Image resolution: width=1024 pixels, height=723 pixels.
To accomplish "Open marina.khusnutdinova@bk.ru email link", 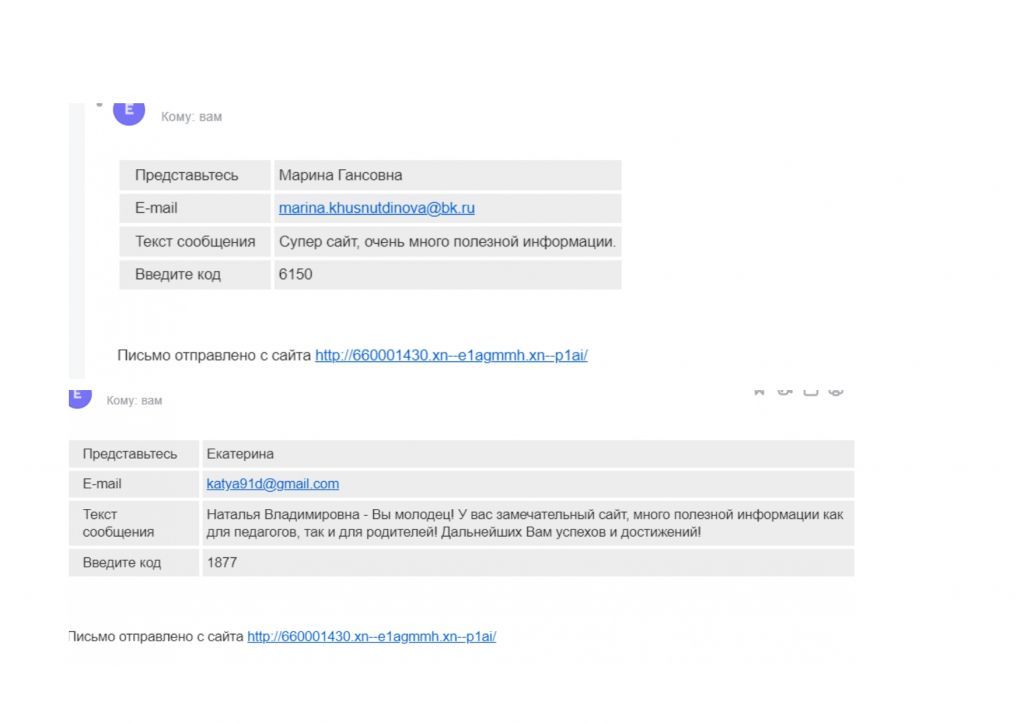I will click(376, 208).
